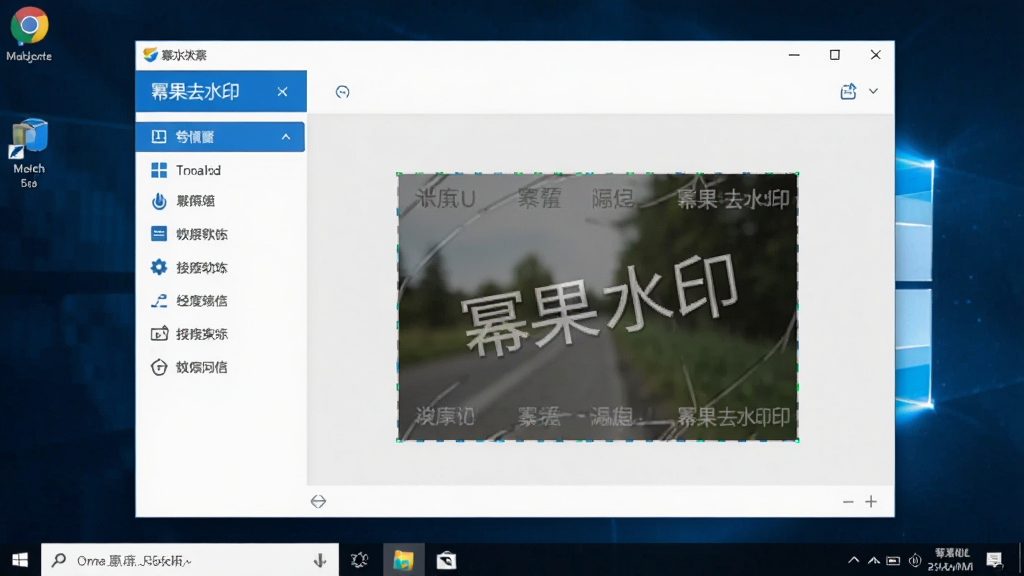The height and width of the screenshot is (576, 1024).
Task: Click the taskbar search box
Action: coord(190,560)
